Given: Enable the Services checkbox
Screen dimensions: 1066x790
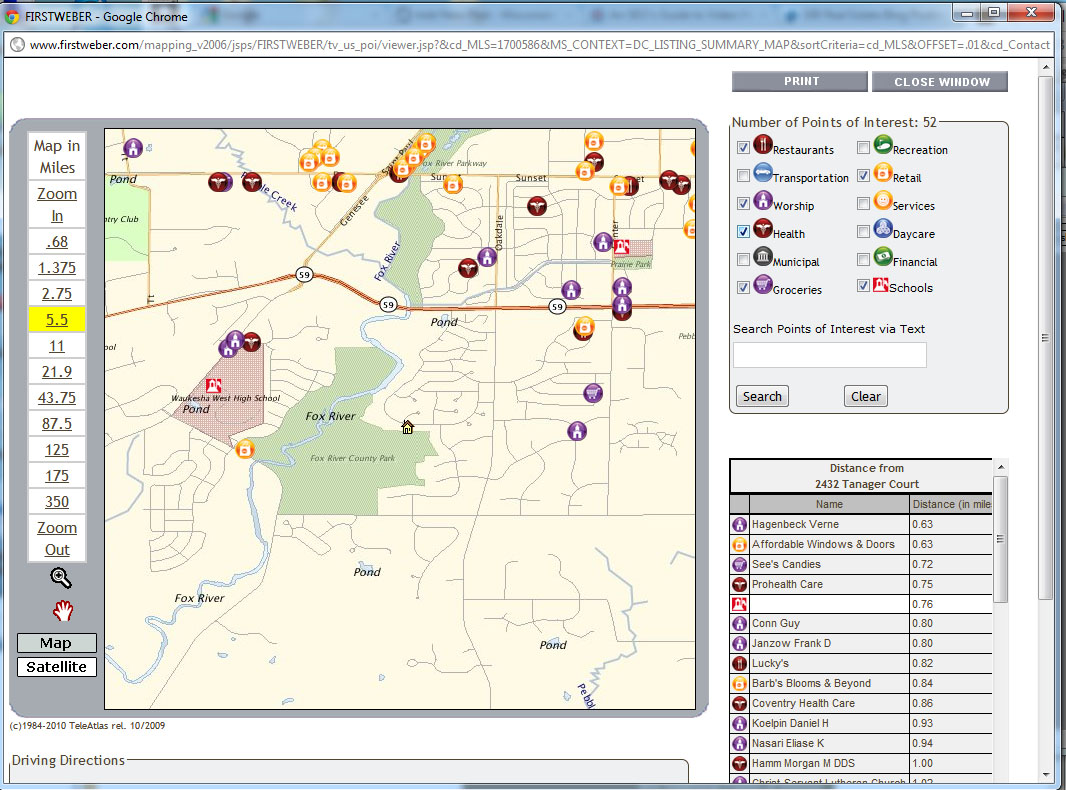Looking at the screenshot, I should pos(863,203).
